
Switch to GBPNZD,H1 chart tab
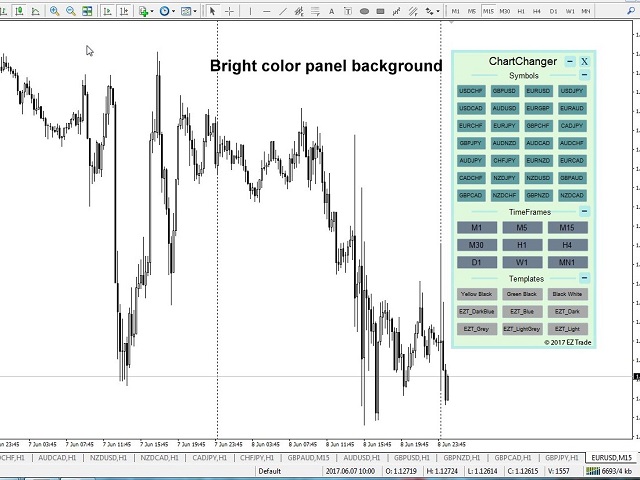(x=462, y=458)
